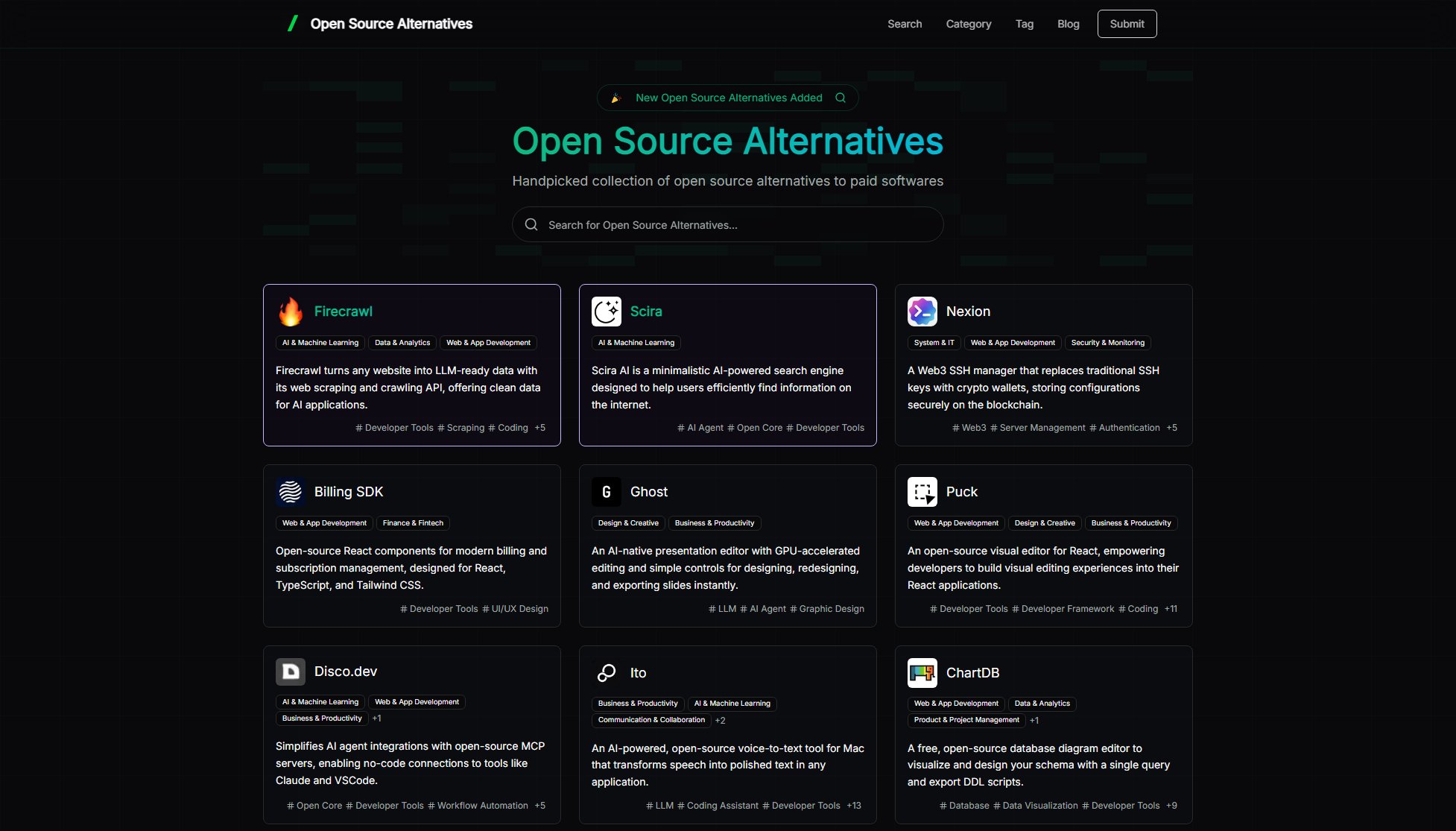Open the Puck card title

(962, 492)
